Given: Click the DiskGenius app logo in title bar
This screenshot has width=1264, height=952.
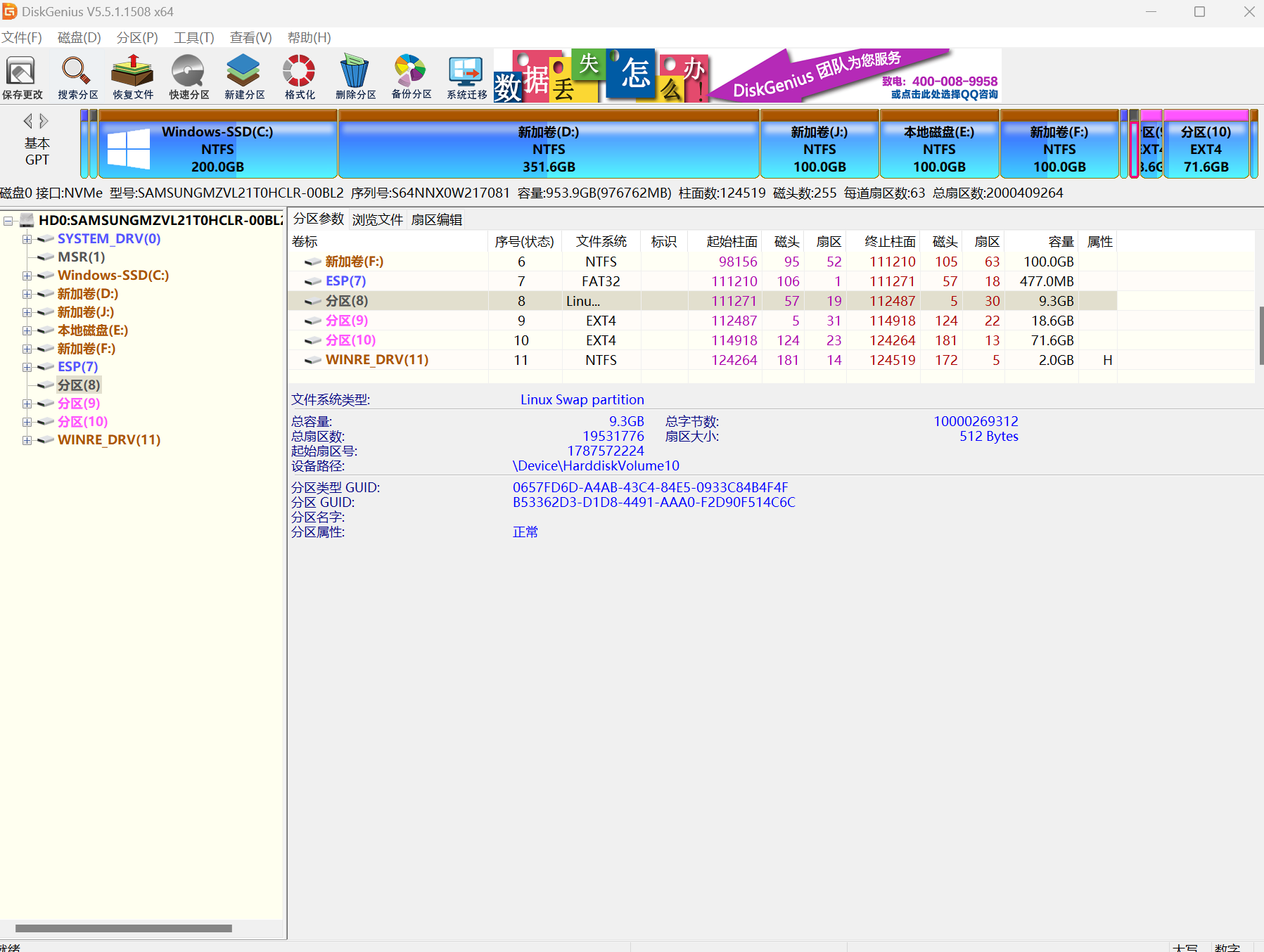Looking at the screenshot, I should 9,11.
